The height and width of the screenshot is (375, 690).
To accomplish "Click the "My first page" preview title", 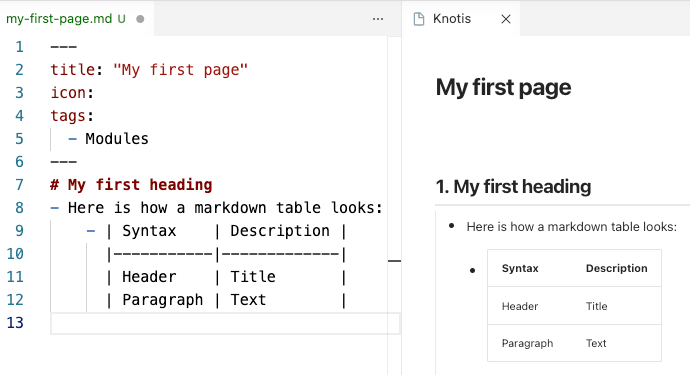I will [503, 87].
